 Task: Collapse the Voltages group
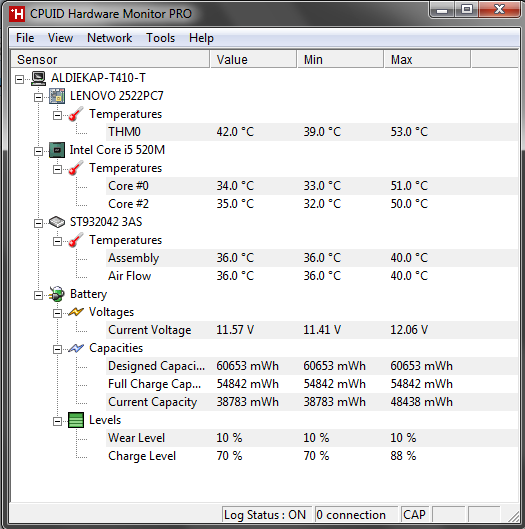pyautogui.click(x=57, y=313)
